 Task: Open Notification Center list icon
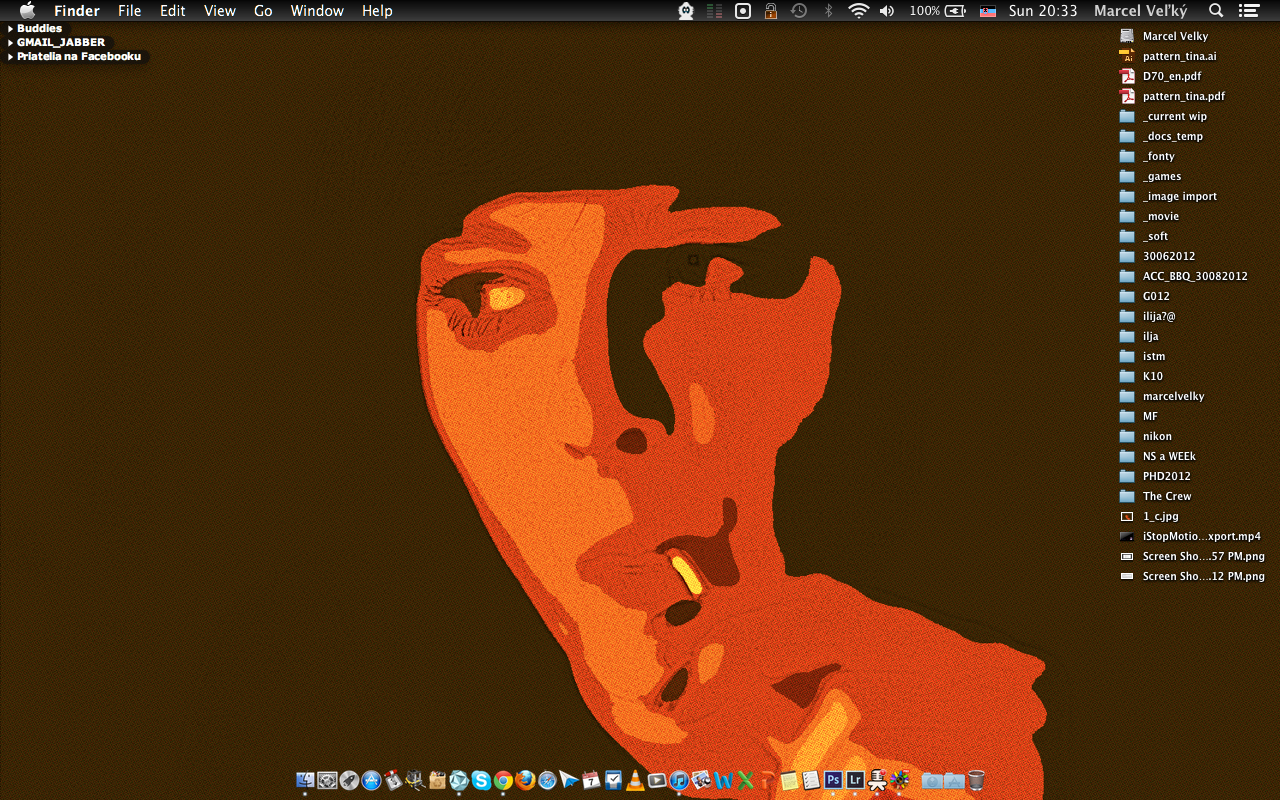[x=1249, y=11]
